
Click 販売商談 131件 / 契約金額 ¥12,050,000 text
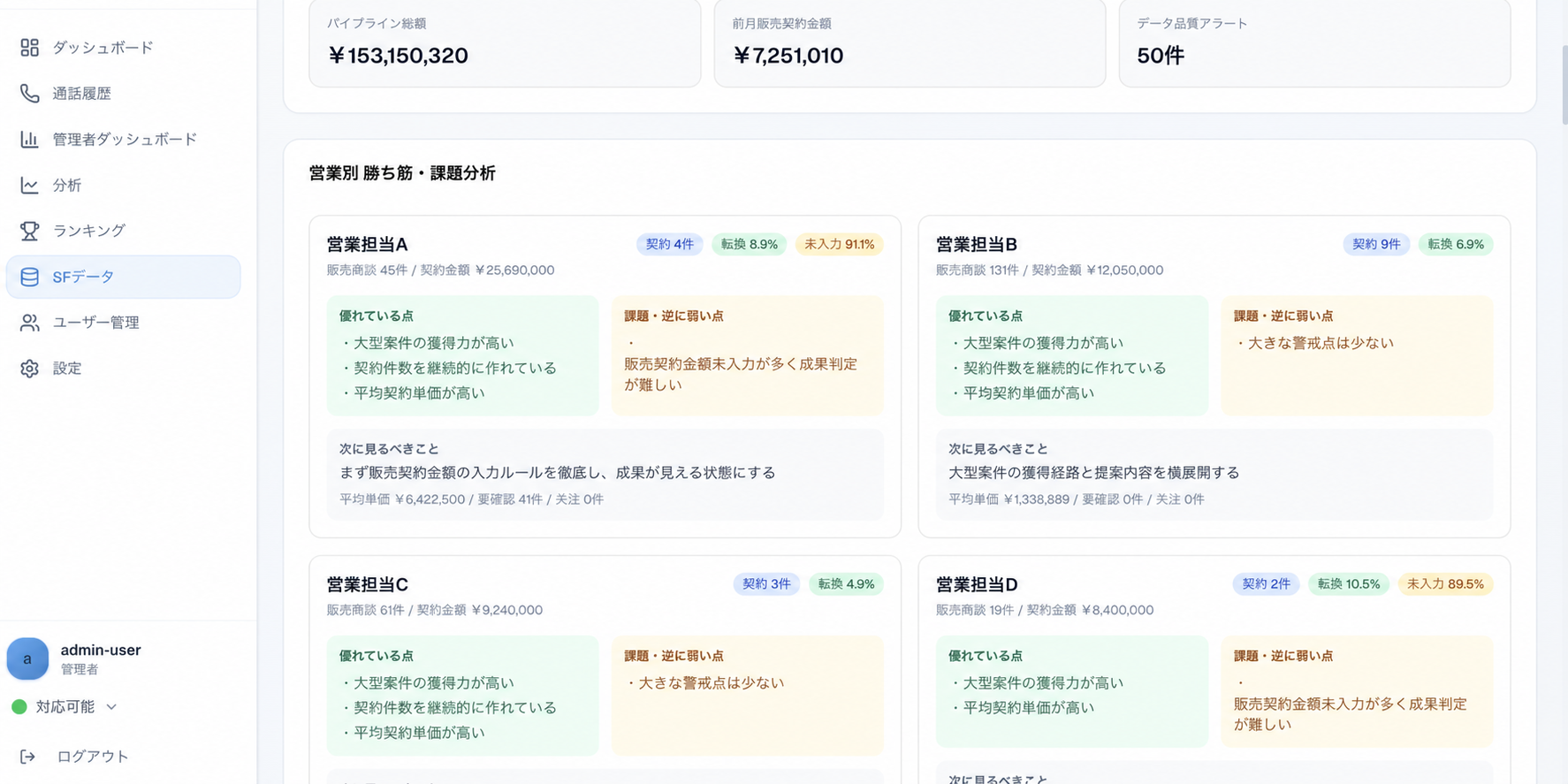click(x=1049, y=270)
